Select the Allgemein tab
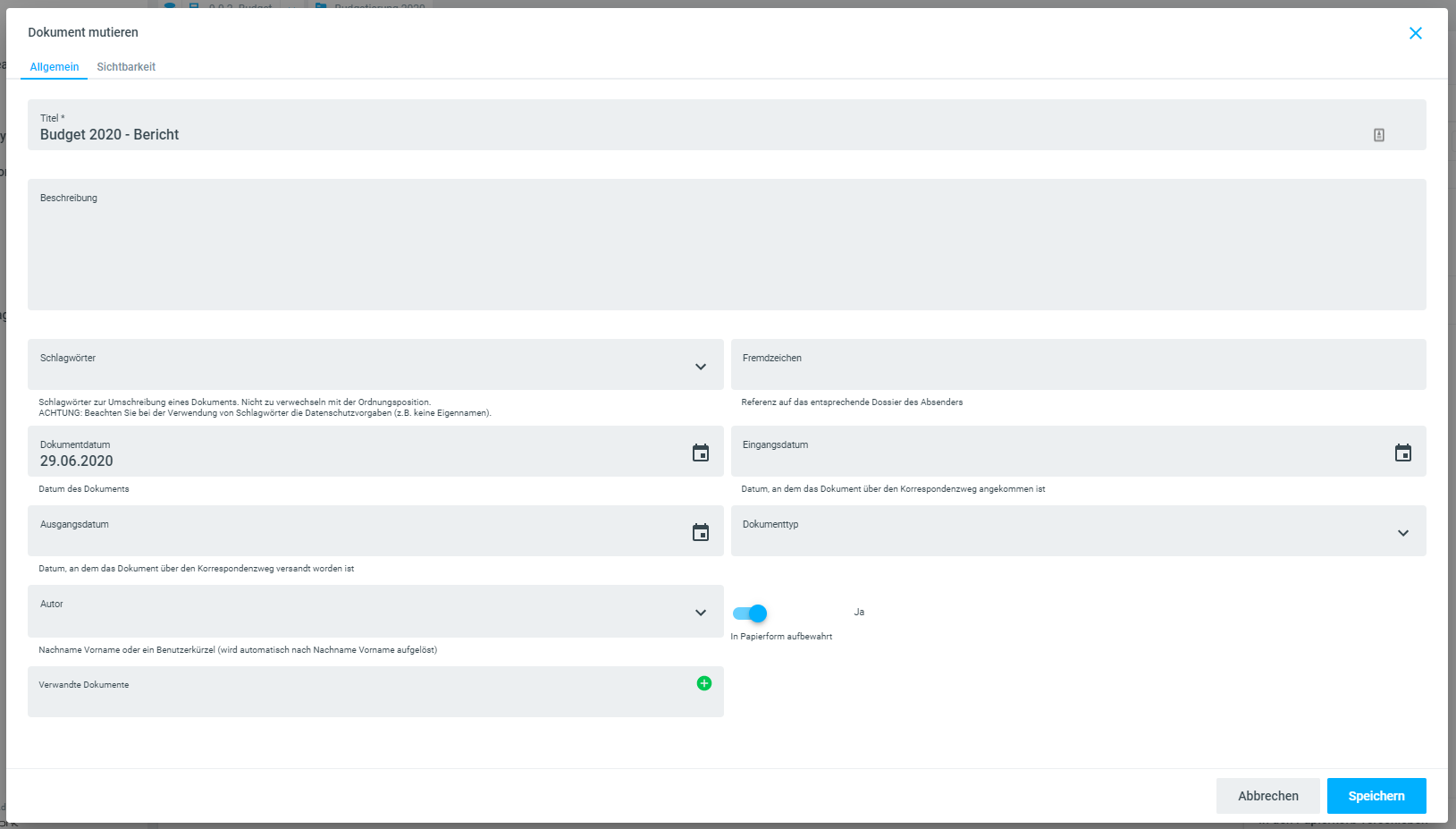Image resolution: width=1456 pixels, height=829 pixels. (x=55, y=67)
